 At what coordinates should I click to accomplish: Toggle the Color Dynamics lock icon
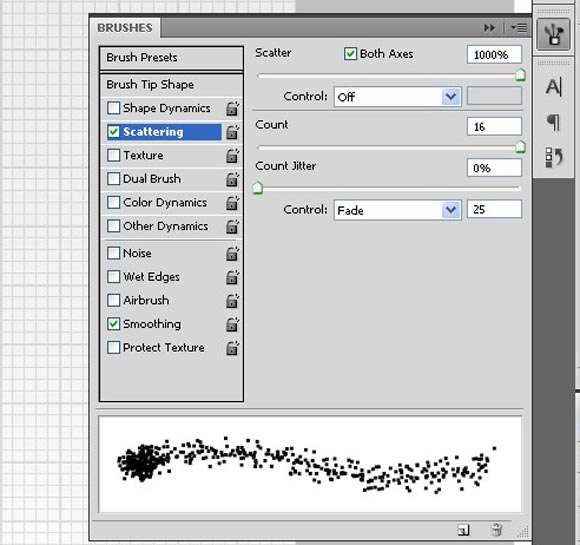coord(232,203)
